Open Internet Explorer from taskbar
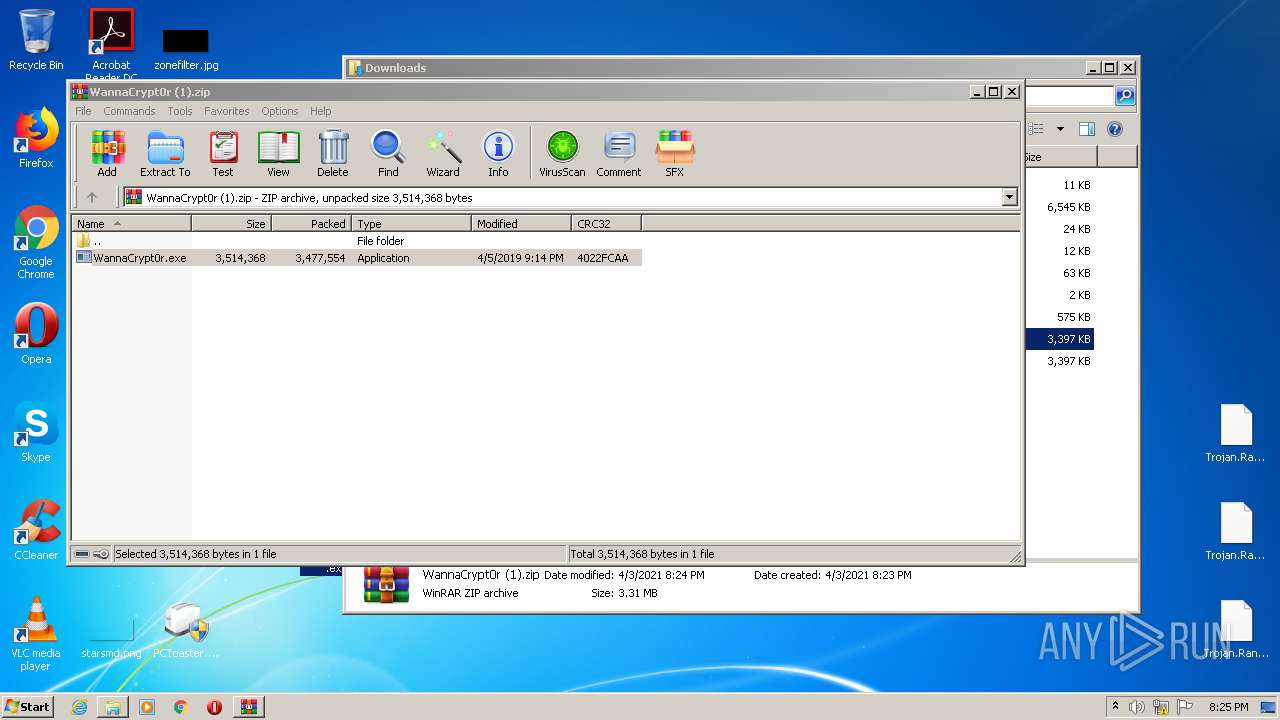1280x720 pixels. [79, 707]
